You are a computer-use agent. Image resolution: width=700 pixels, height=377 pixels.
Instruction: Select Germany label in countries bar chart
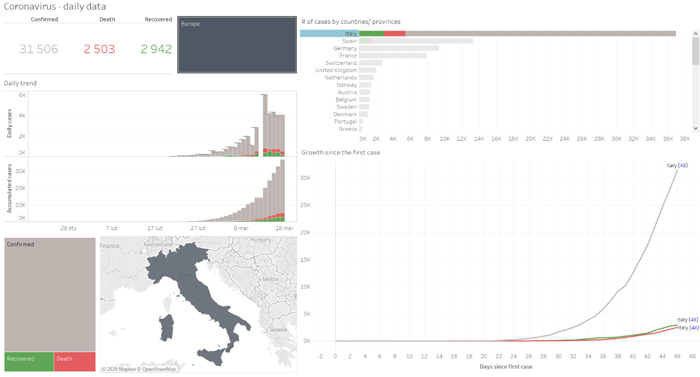[x=345, y=48]
